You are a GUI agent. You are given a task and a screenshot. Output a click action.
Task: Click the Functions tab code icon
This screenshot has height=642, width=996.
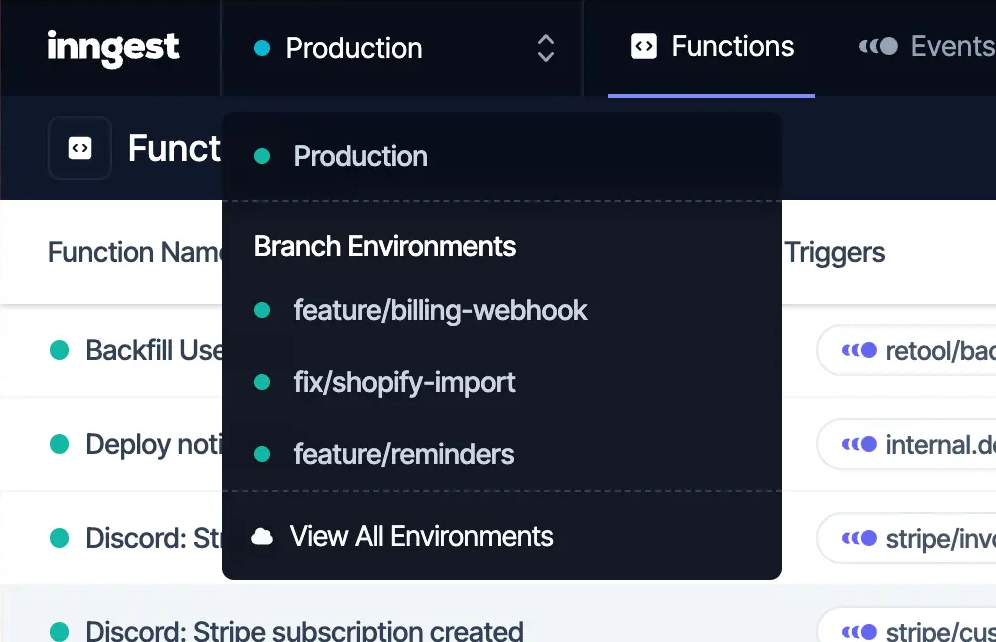tap(643, 46)
